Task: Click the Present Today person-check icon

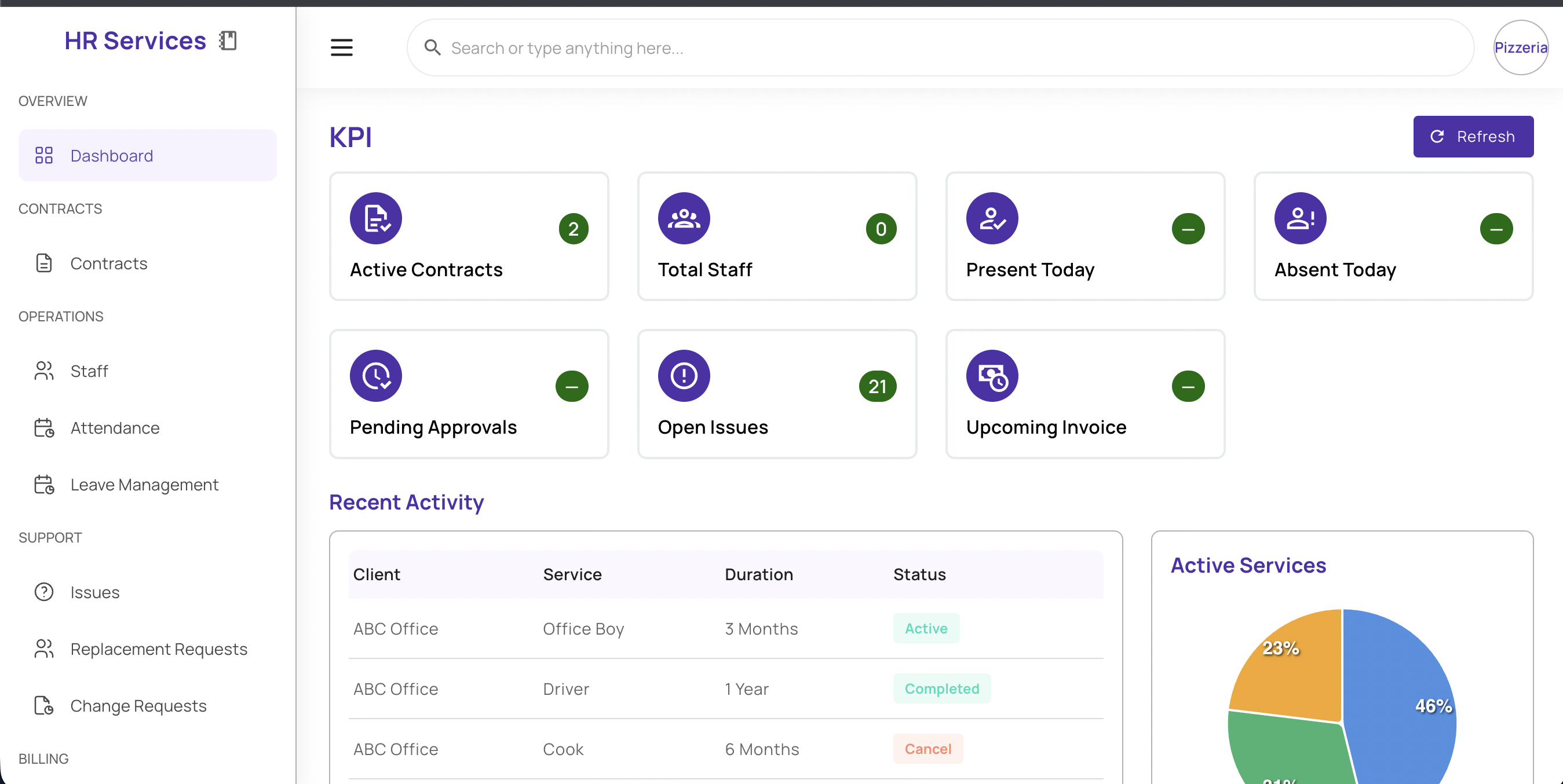Action: pyautogui.click(x=992, y=218)
